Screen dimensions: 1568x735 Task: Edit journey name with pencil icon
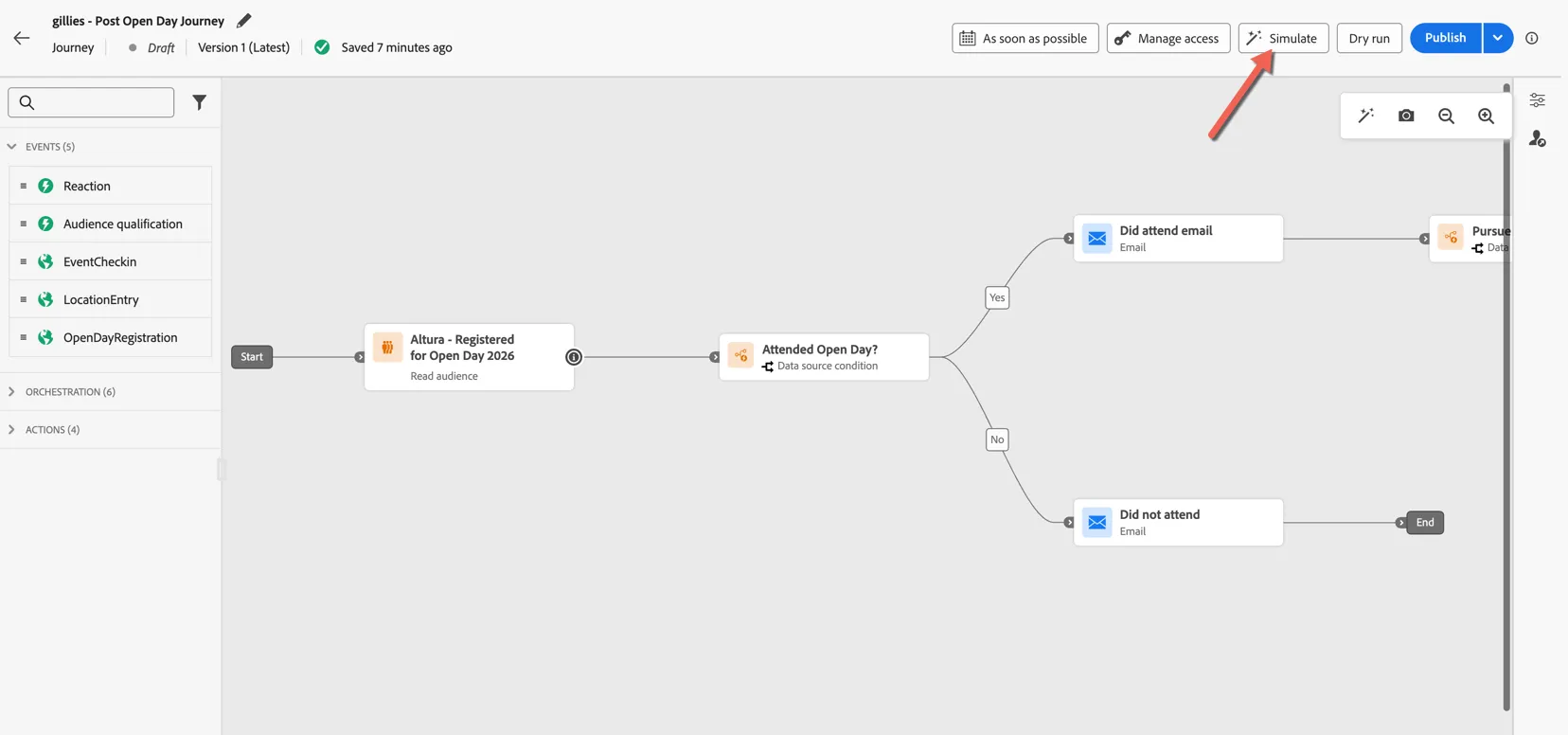click(x=244, y=20)
